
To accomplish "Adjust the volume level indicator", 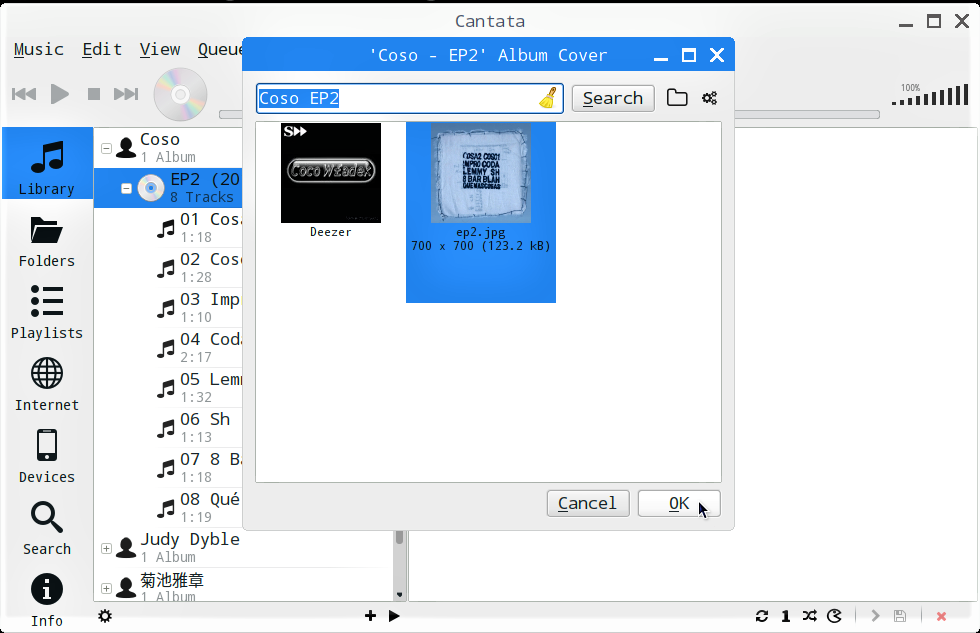I will pos(930,94).
